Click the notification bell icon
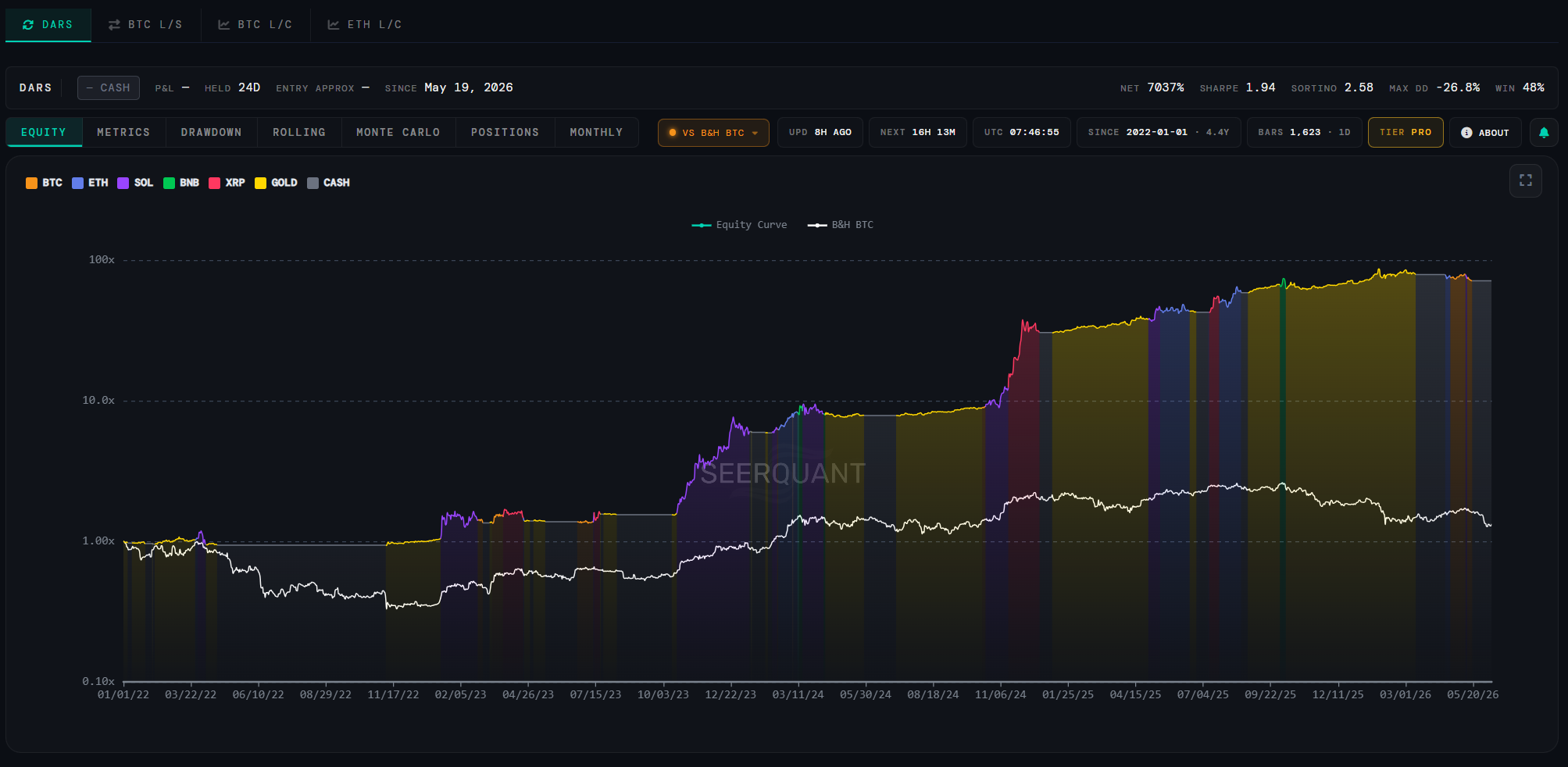The width and height of the screenshot is (1568, 767). tap(1544, 133)
